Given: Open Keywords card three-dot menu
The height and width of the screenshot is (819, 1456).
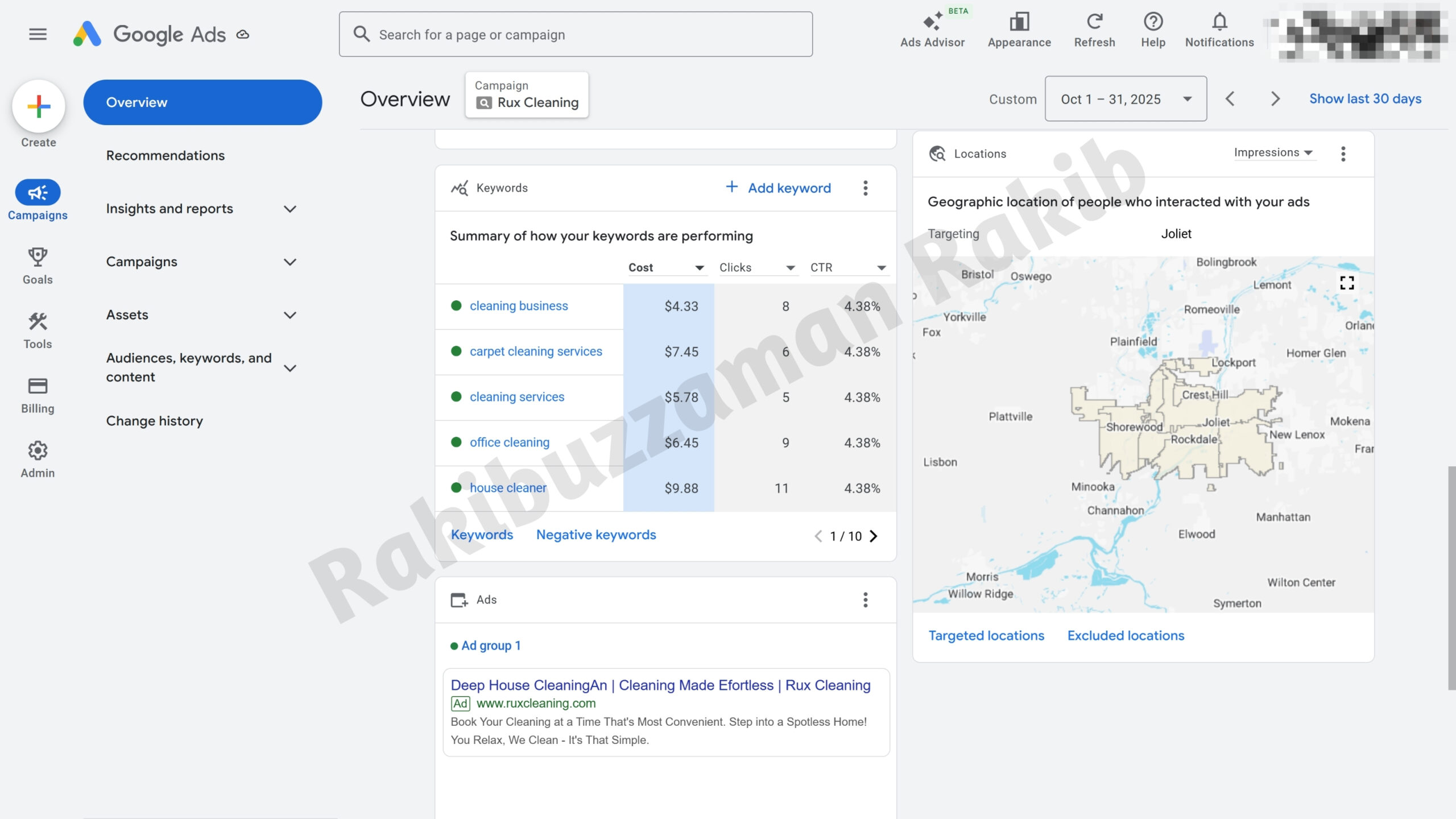Looking at the screenshot, I should (865, 188).
